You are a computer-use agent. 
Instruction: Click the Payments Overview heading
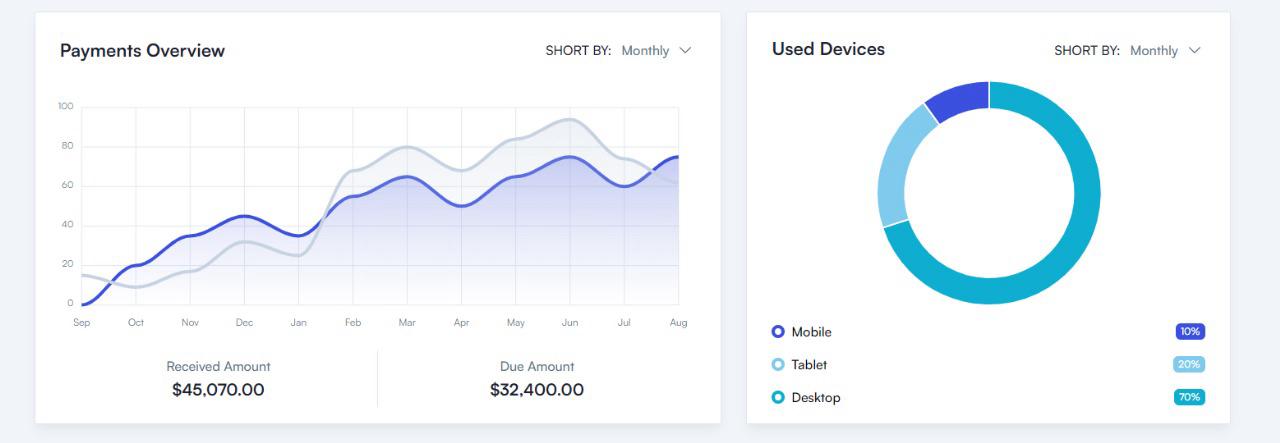pyautogui.click(x=142, y=50)
